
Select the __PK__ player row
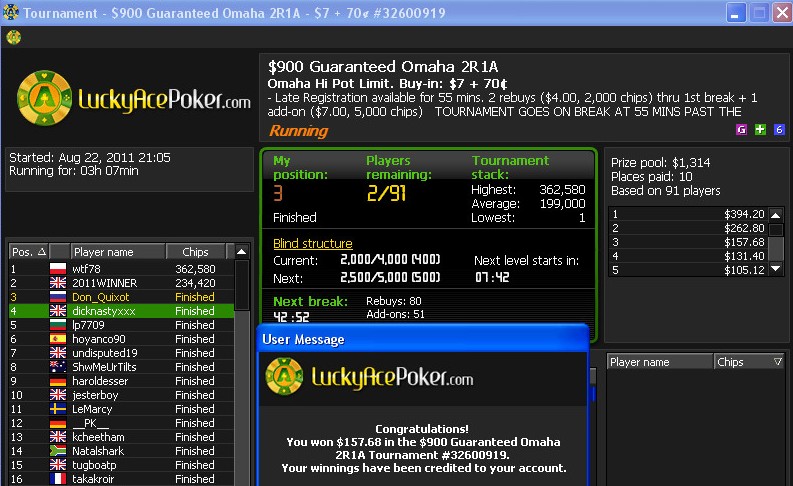pyautogui.click(x=121, y=423)
